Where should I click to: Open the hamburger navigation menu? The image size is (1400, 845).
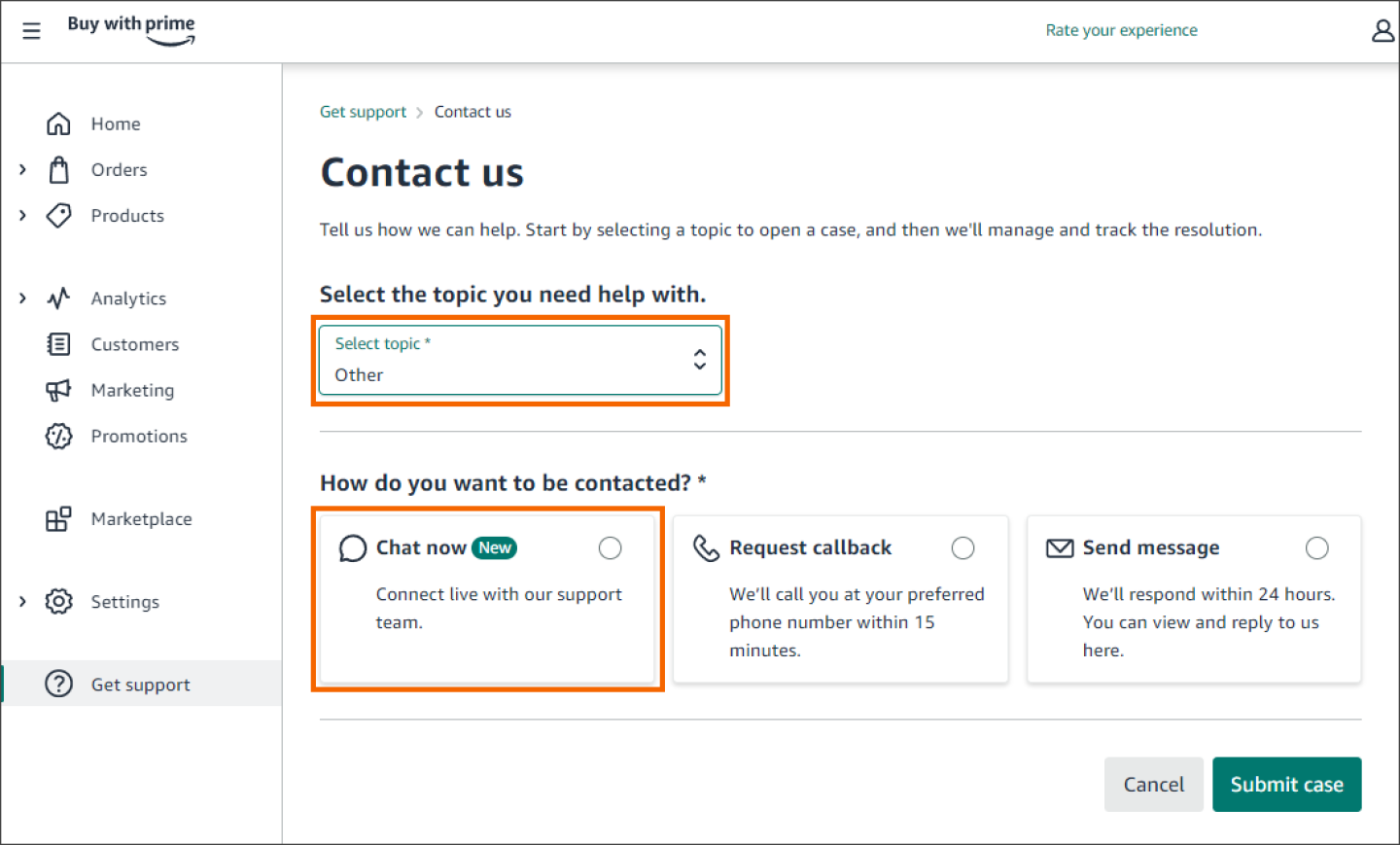click(31, 31)
